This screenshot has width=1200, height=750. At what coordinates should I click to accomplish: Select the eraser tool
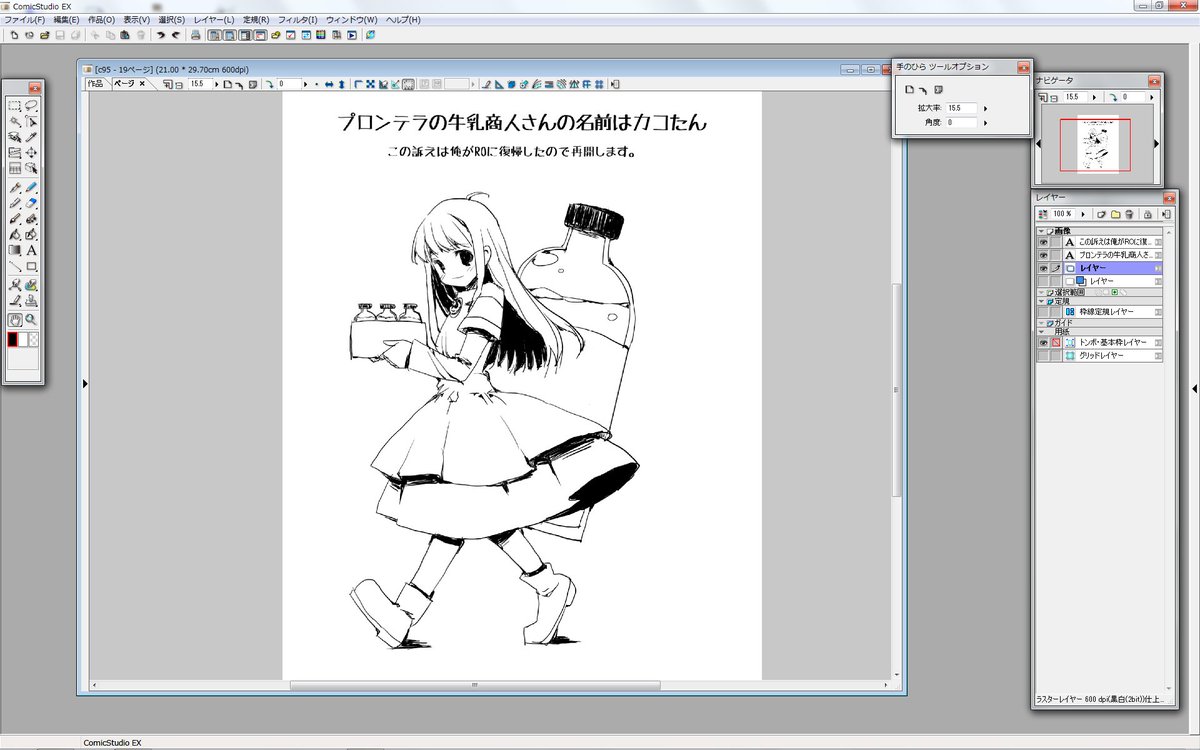[x=31, y=202]
